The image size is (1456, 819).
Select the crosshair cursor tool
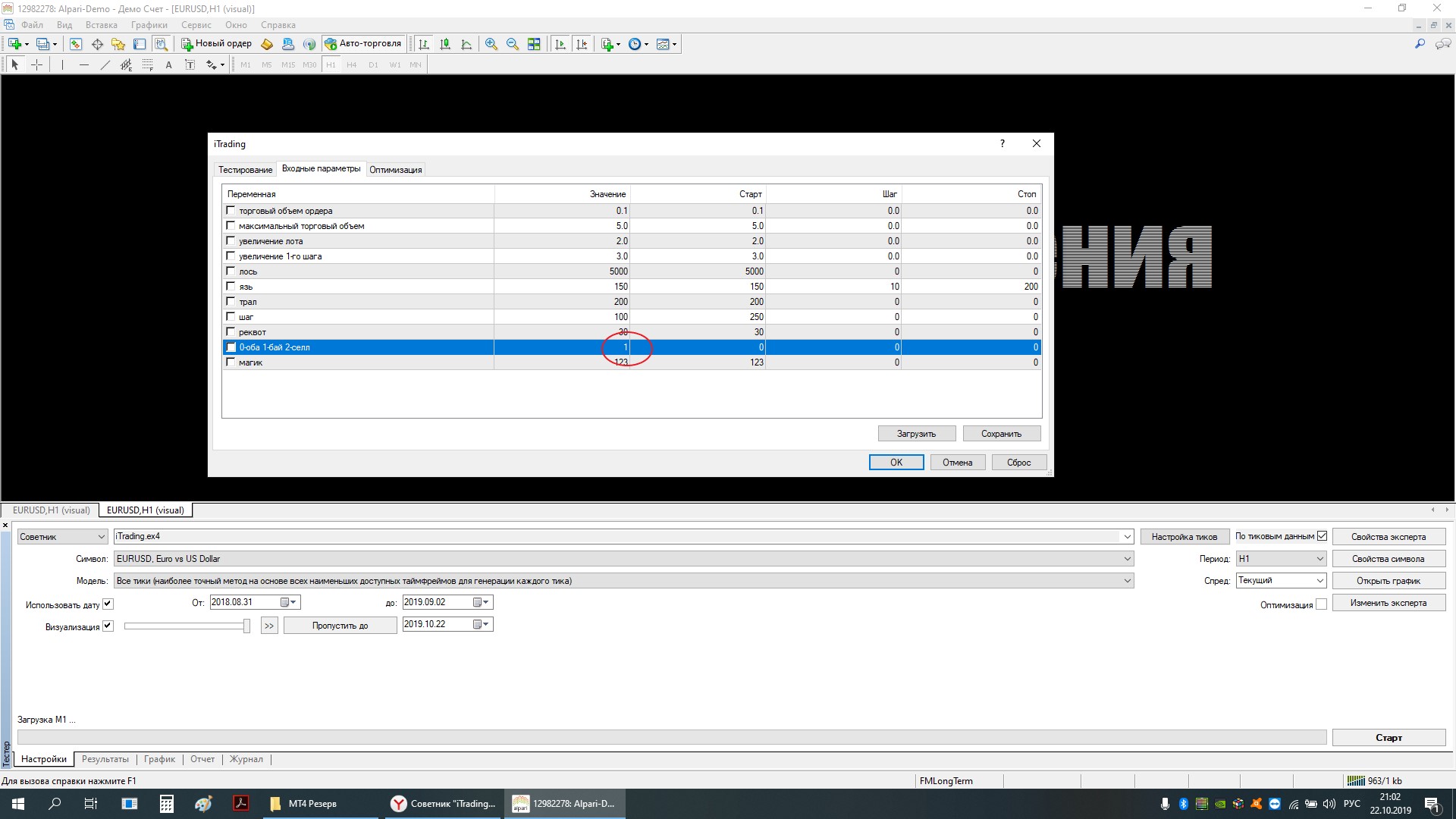tap(36, 65)
